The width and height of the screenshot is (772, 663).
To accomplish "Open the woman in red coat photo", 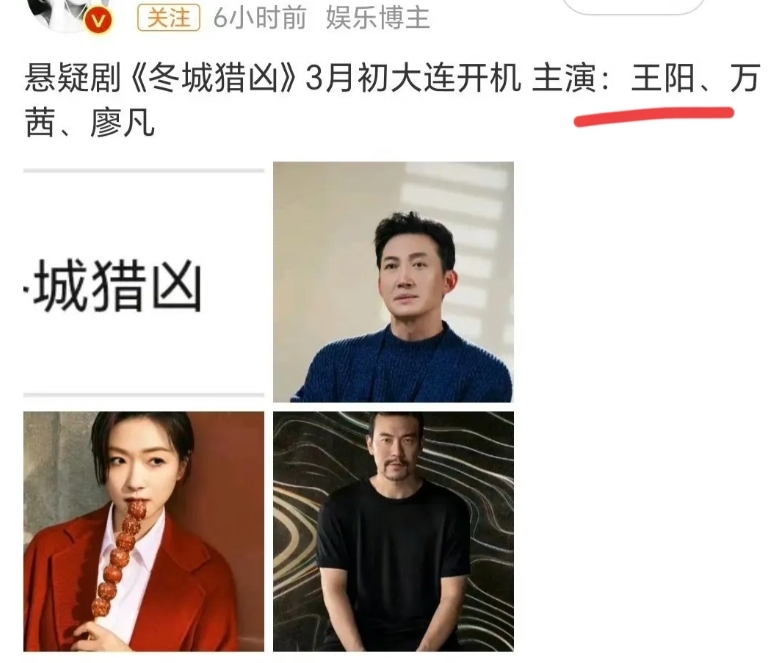I will coord(144,531).
